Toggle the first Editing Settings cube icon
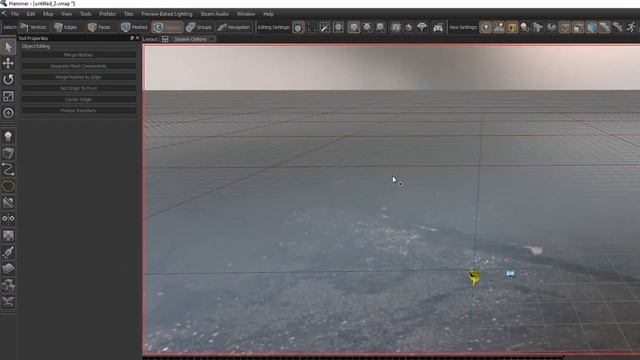 pos(298,27)
